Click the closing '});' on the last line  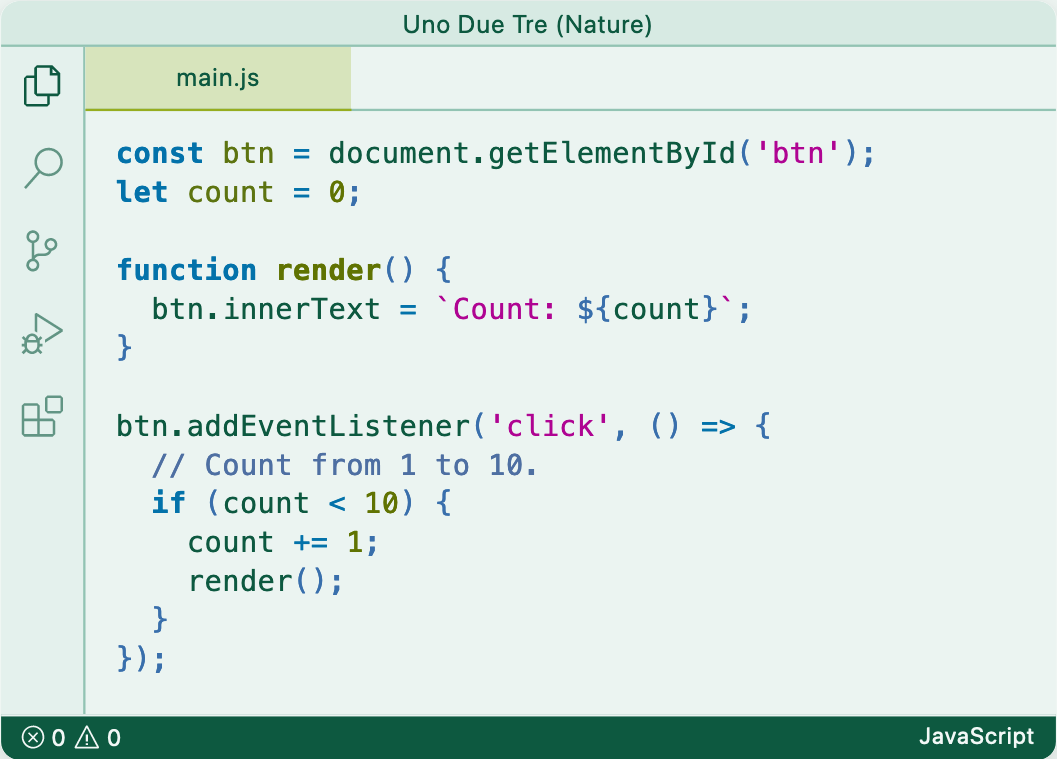click(141, 659)
